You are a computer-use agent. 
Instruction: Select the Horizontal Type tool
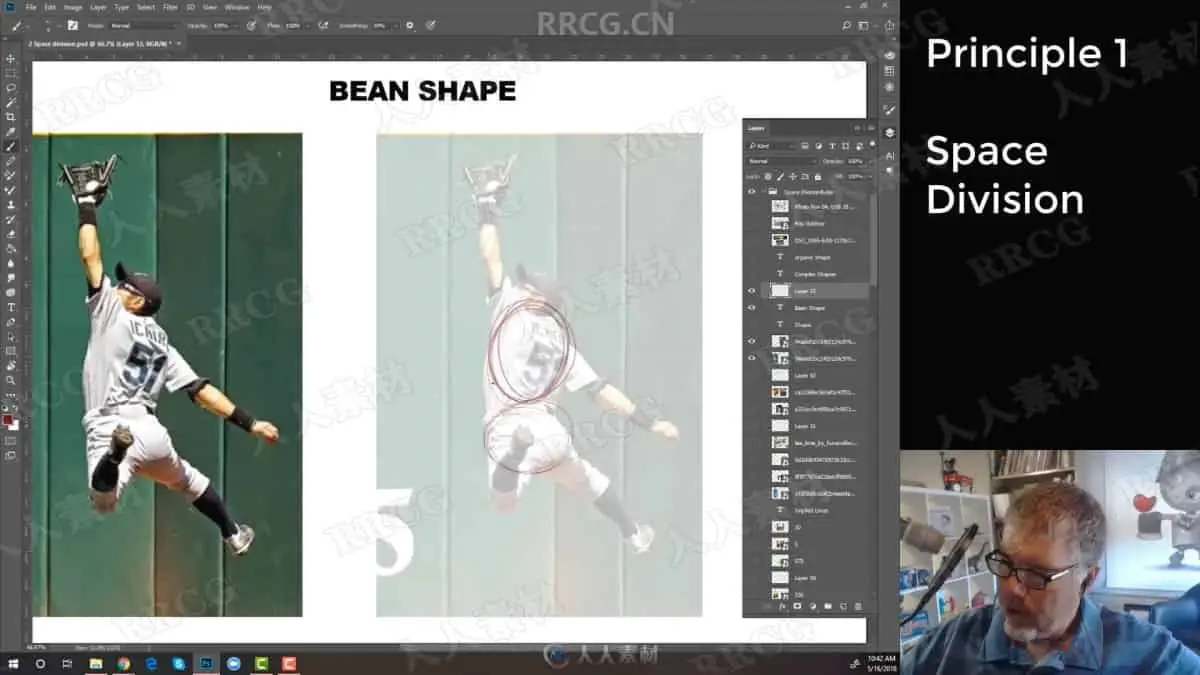pos(11,307)
